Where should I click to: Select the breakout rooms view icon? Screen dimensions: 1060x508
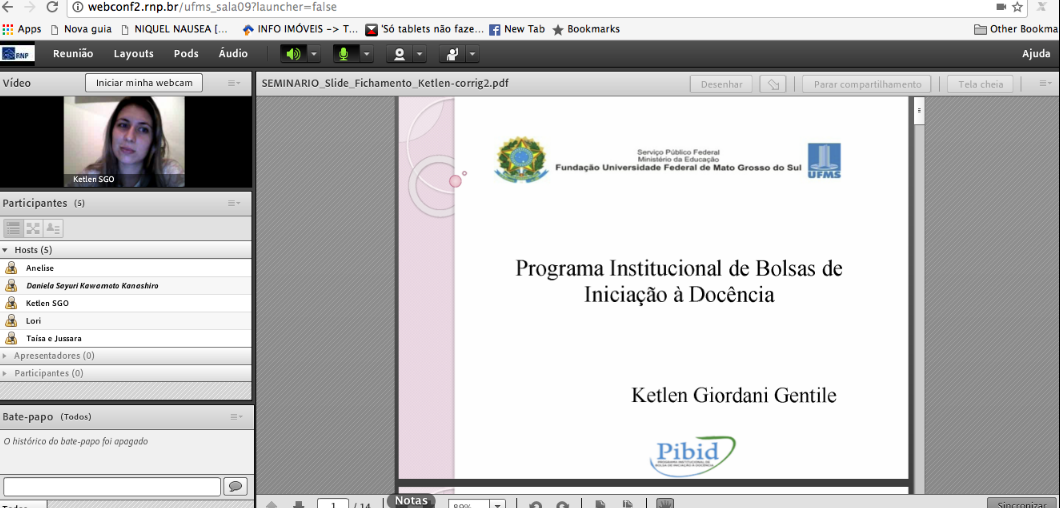point(33,229)
